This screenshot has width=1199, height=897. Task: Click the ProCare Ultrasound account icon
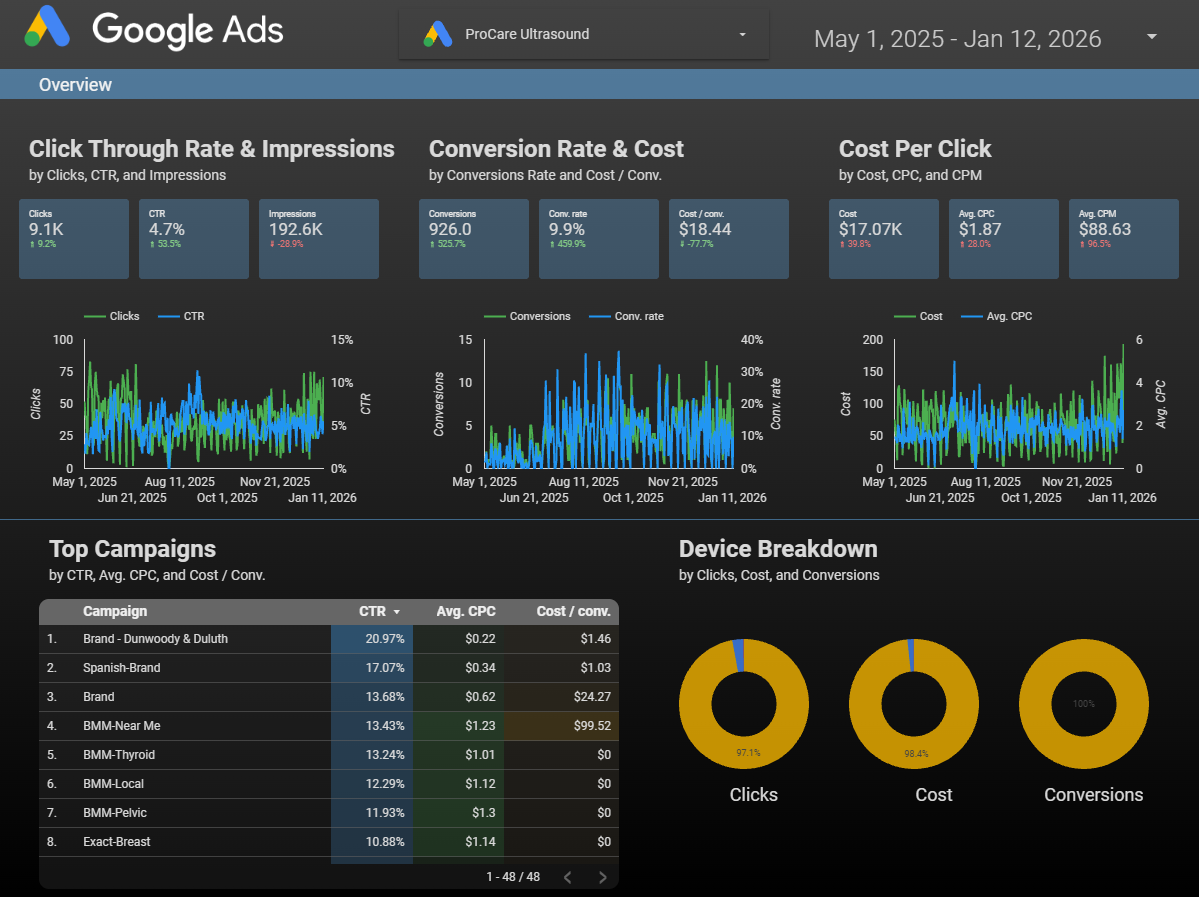[438, 34]
